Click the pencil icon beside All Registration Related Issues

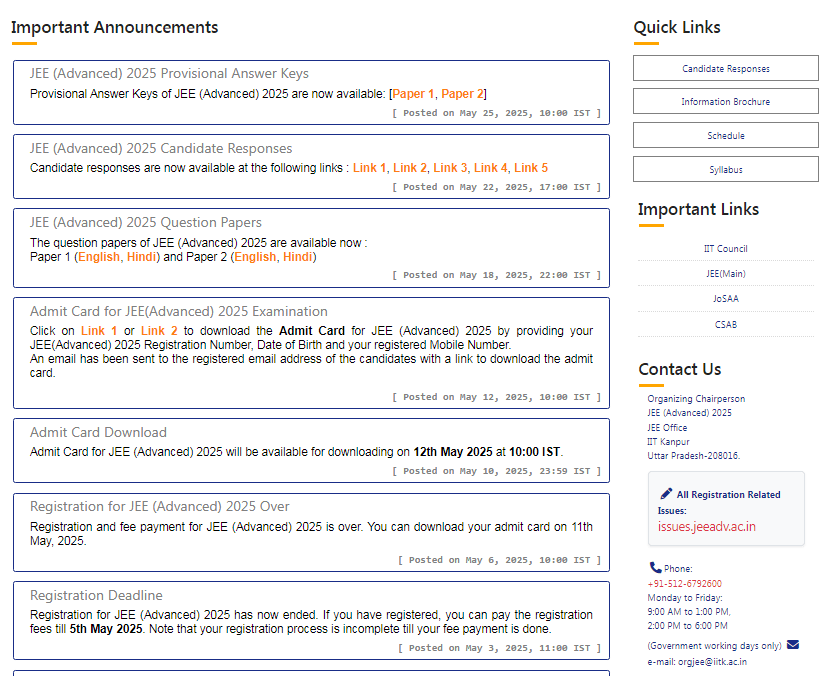tap(666, 494)
